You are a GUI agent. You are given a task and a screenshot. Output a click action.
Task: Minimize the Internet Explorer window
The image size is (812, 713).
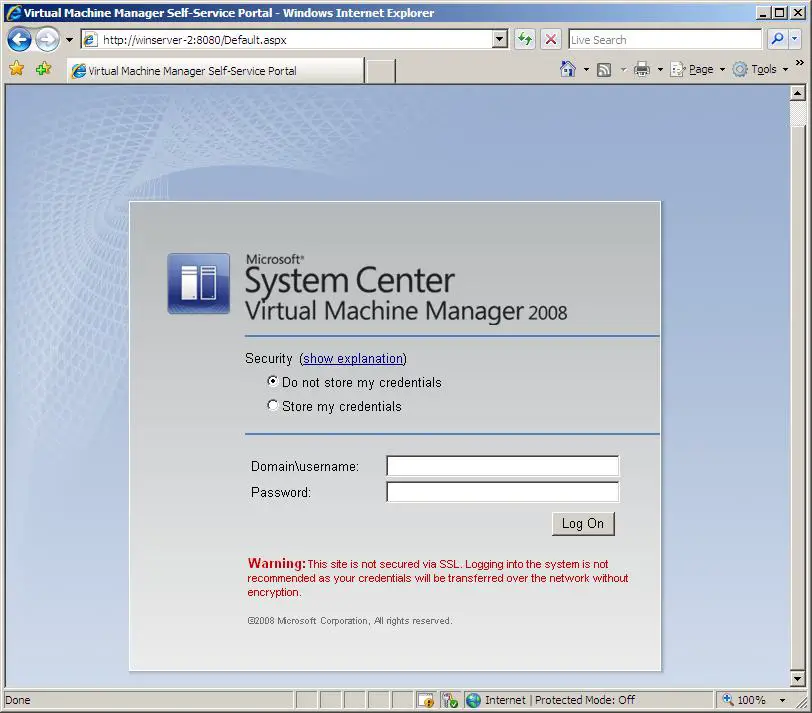[762, 12]
